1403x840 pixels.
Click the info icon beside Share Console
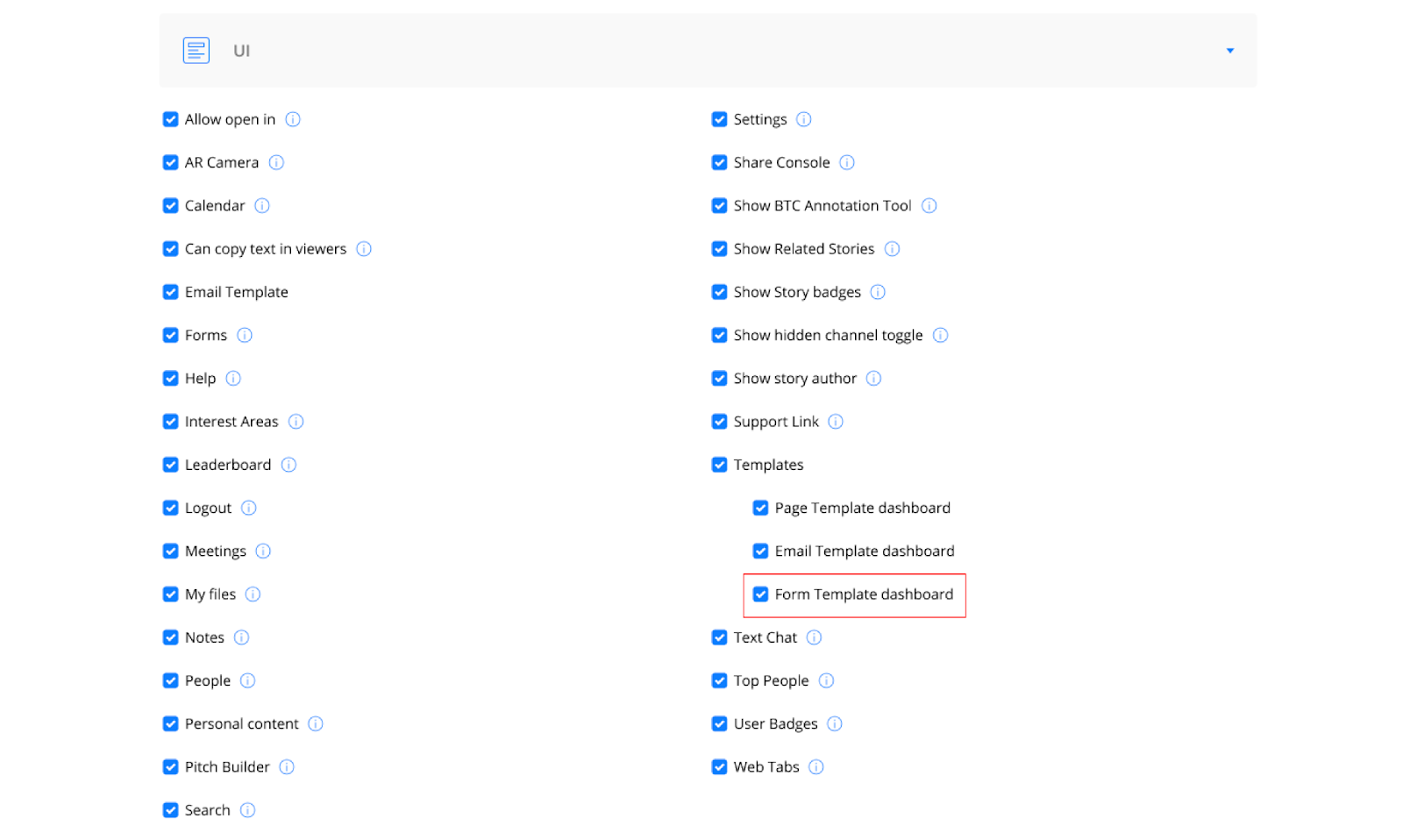click(x=847, y=162)
